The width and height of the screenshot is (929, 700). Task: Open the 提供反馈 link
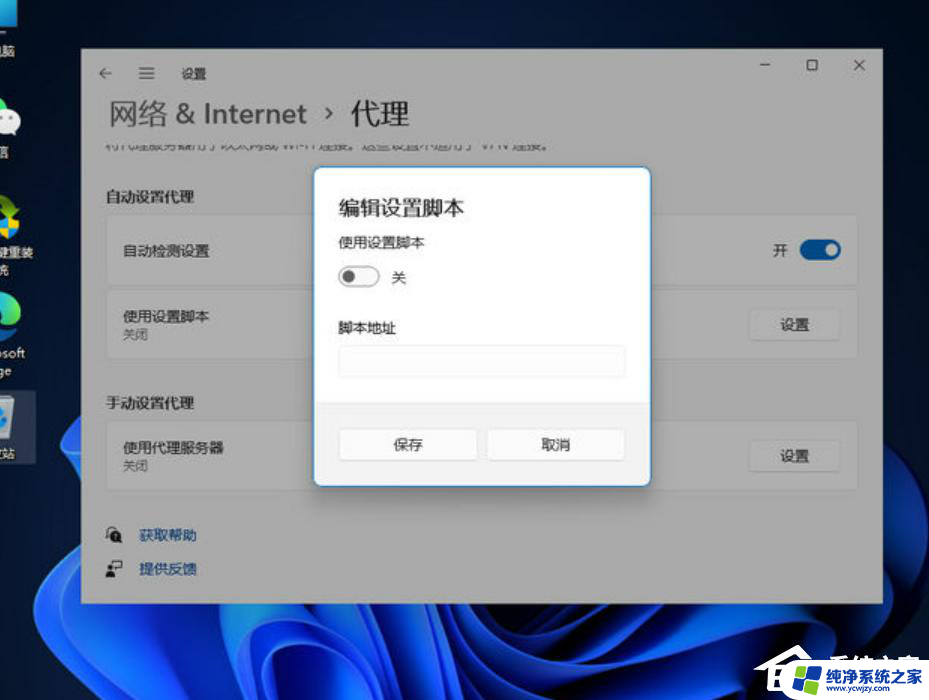[x=168, y=569]
